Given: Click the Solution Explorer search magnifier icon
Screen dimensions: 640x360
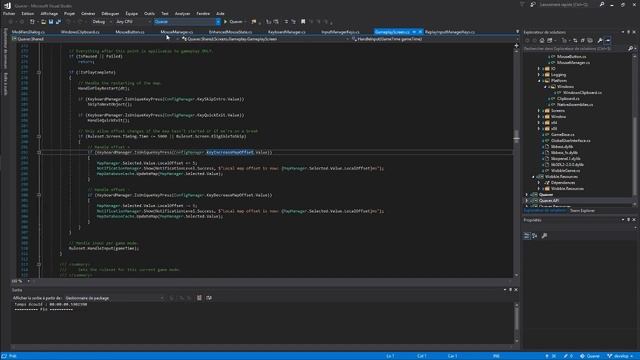Looking at the screenshot, I should [x=630, y=49].
